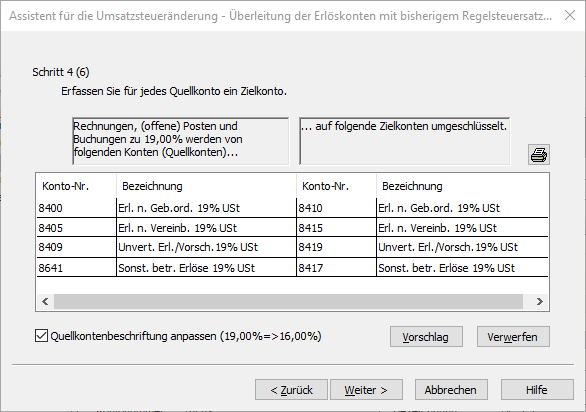This screenshot has width=586, height=412.
Task: Click the left scroll arrow of the table
Action: [45, 301]
